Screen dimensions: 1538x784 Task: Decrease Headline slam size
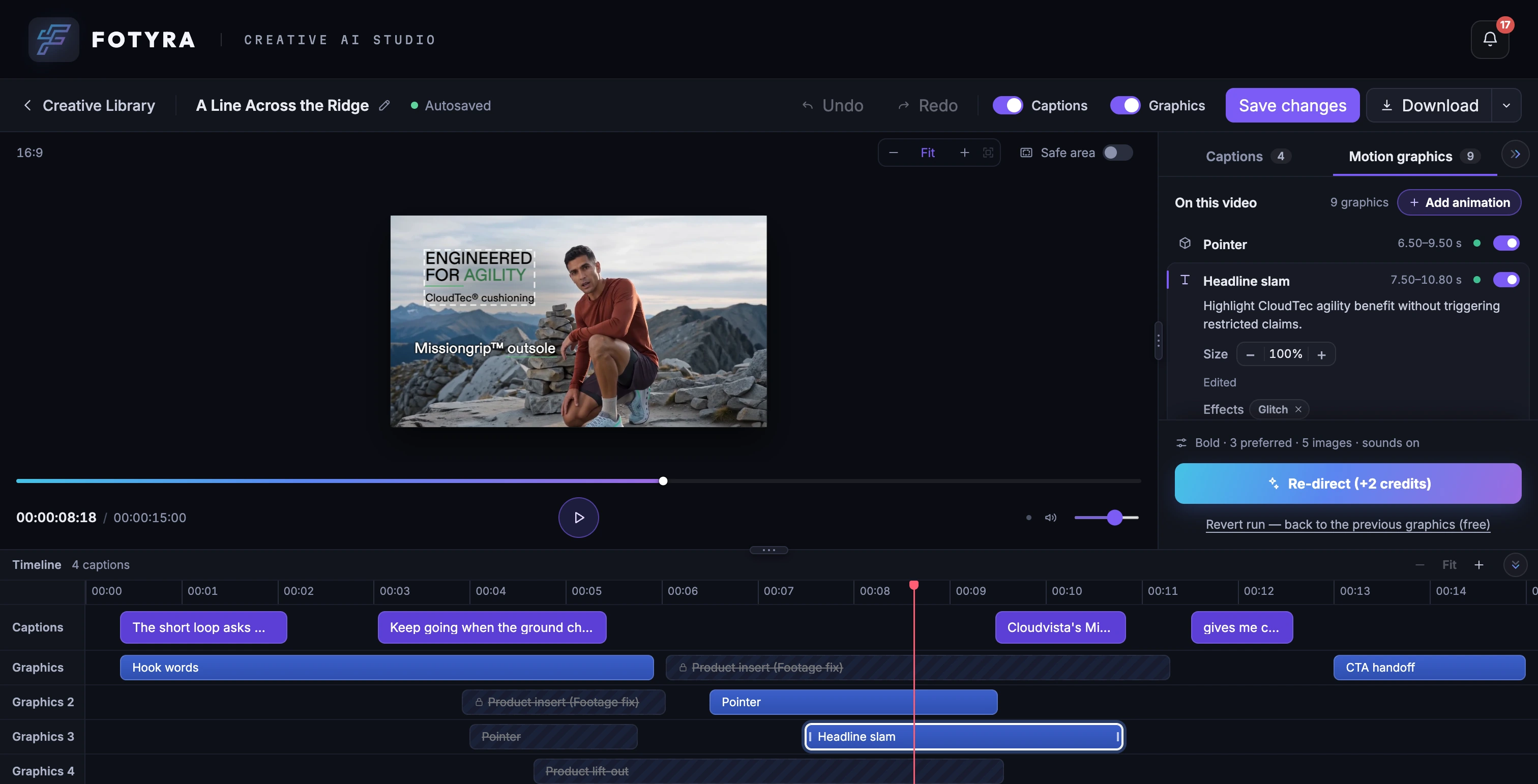1250,354
